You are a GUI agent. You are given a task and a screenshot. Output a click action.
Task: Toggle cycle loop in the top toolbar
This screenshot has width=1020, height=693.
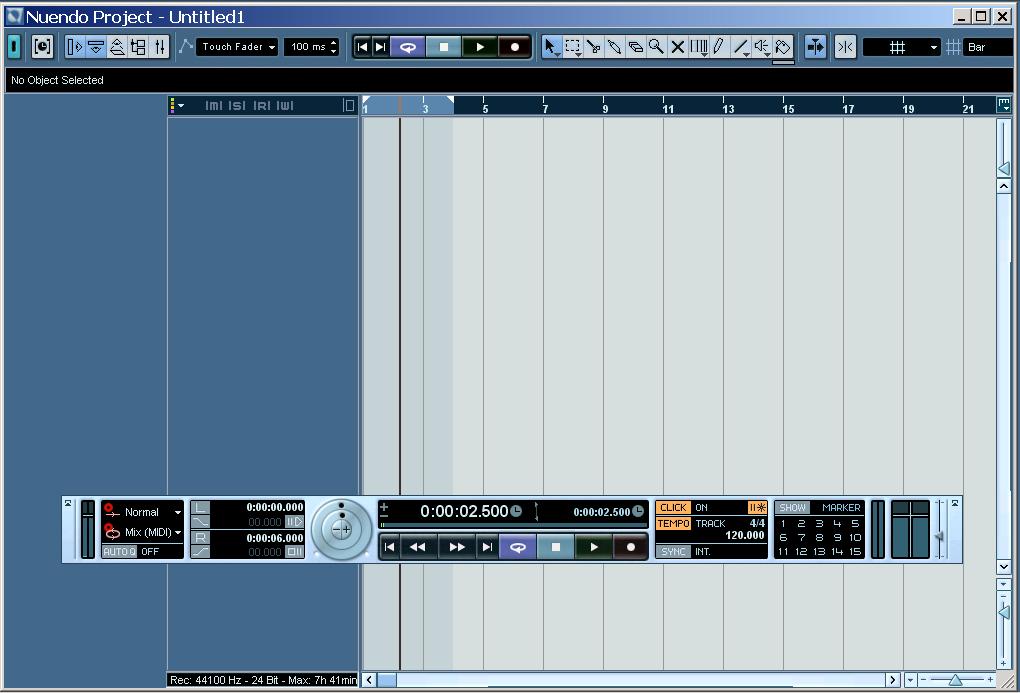408,47
